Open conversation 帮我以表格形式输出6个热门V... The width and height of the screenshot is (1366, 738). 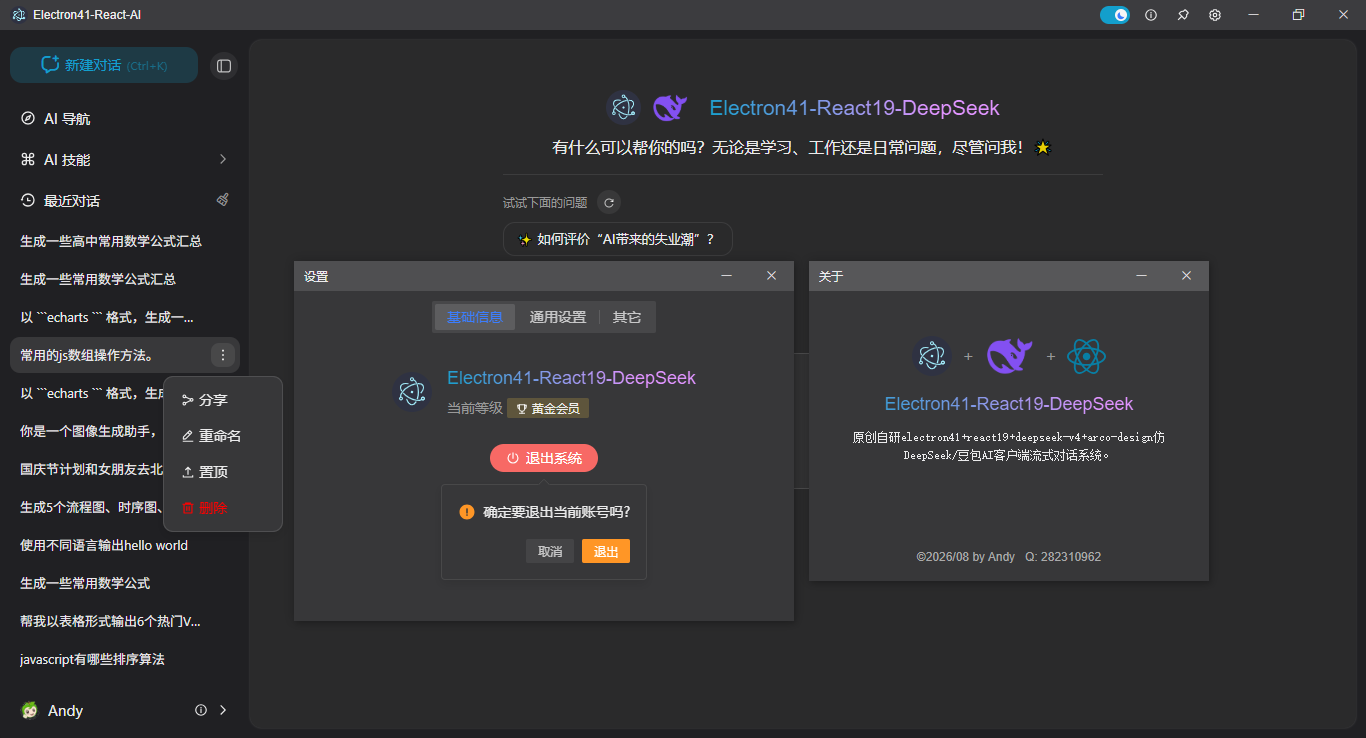click(125, 621)
